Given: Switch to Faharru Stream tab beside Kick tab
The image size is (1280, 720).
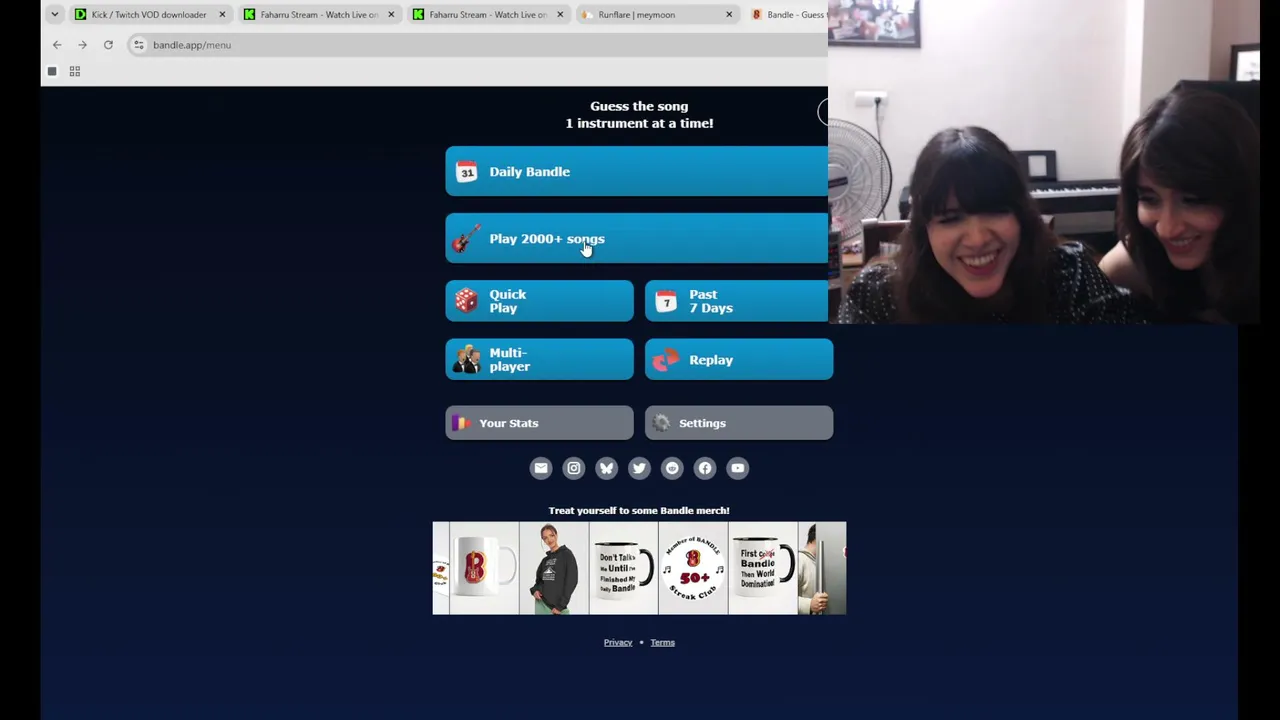Looking at the screenshot, I should point(320,15).
